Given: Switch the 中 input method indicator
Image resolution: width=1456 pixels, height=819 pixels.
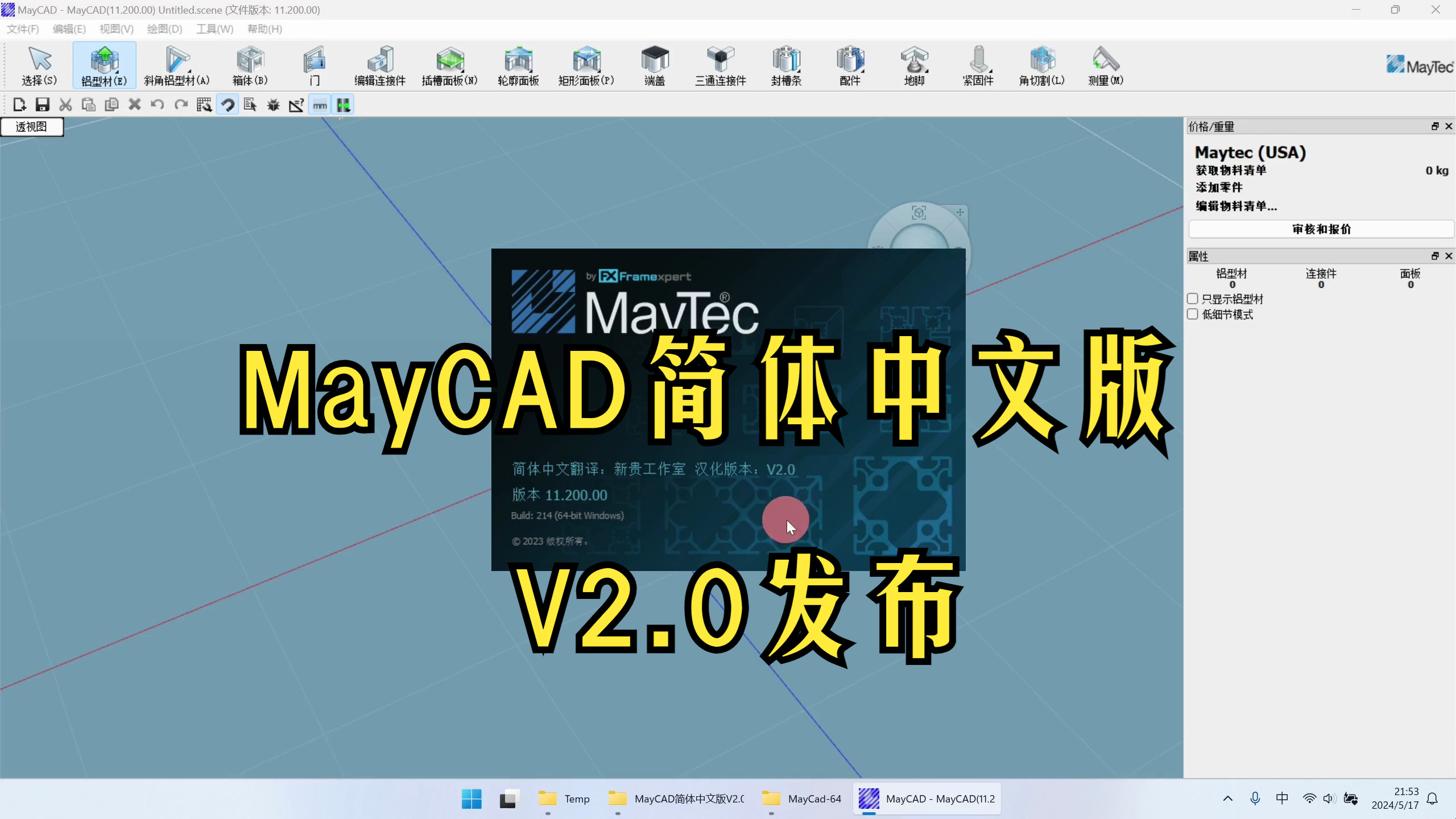Looking at the screenshot, I should click(x=1282, y=799).
